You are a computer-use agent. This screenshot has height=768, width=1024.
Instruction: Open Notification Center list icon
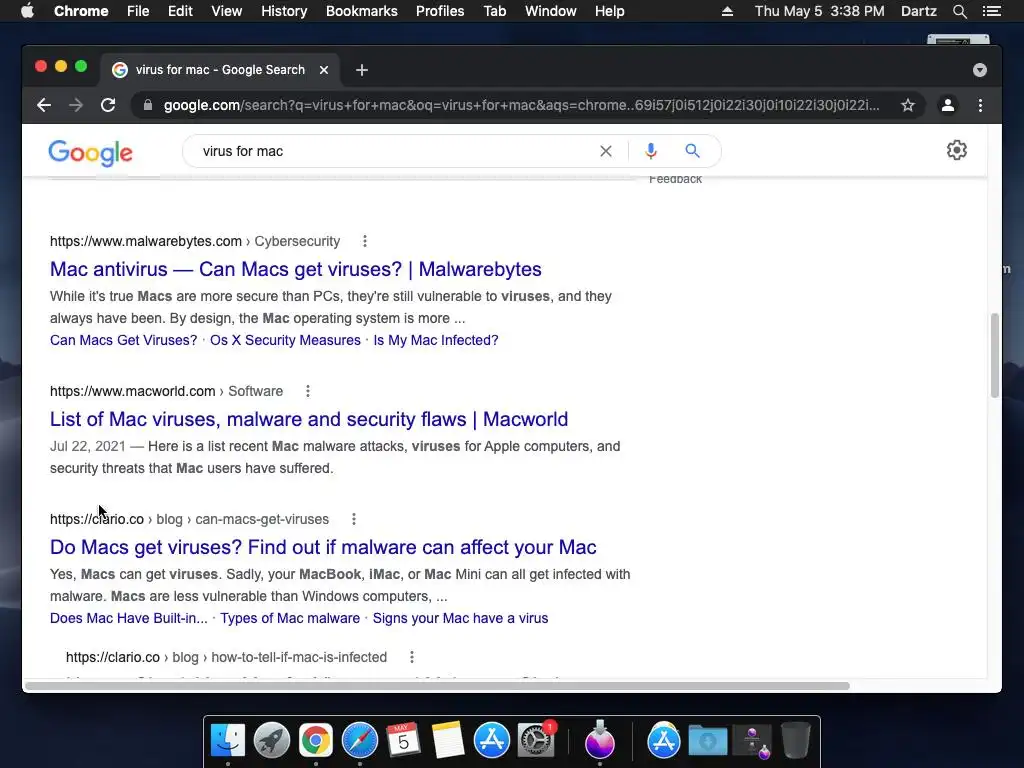tap(991, 11)
